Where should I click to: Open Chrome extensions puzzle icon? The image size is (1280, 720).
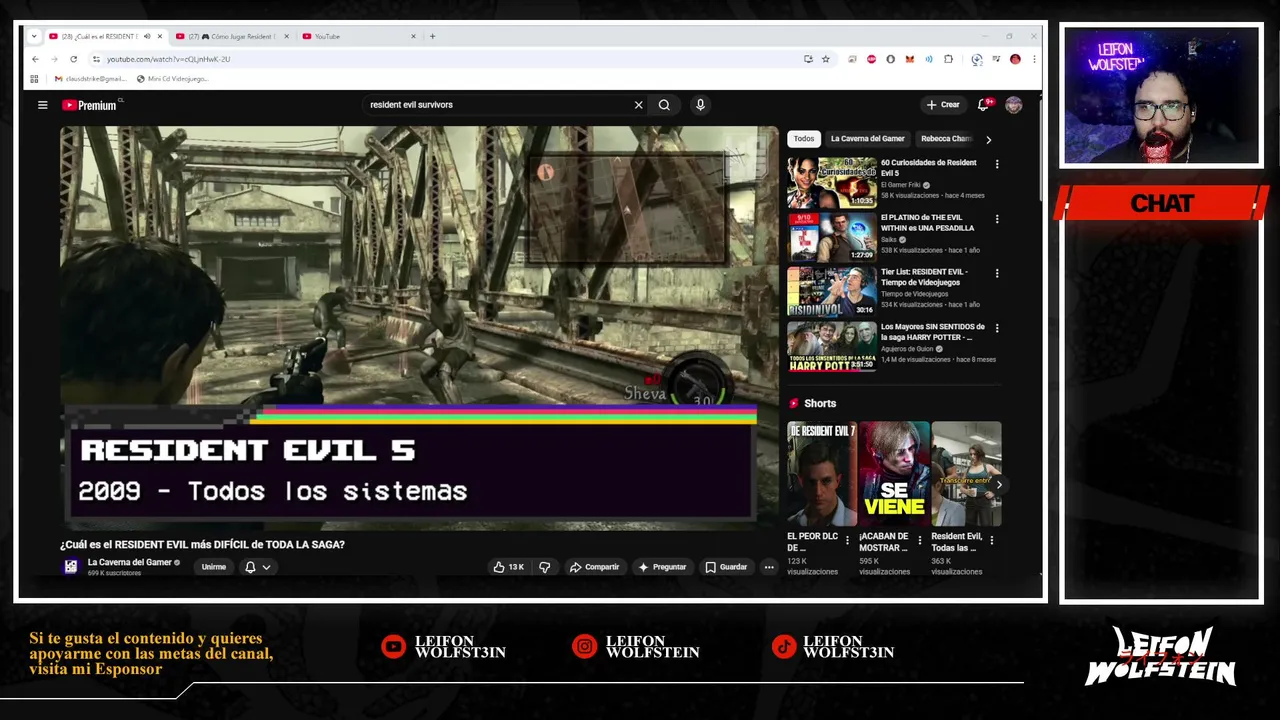coord(948,59)
